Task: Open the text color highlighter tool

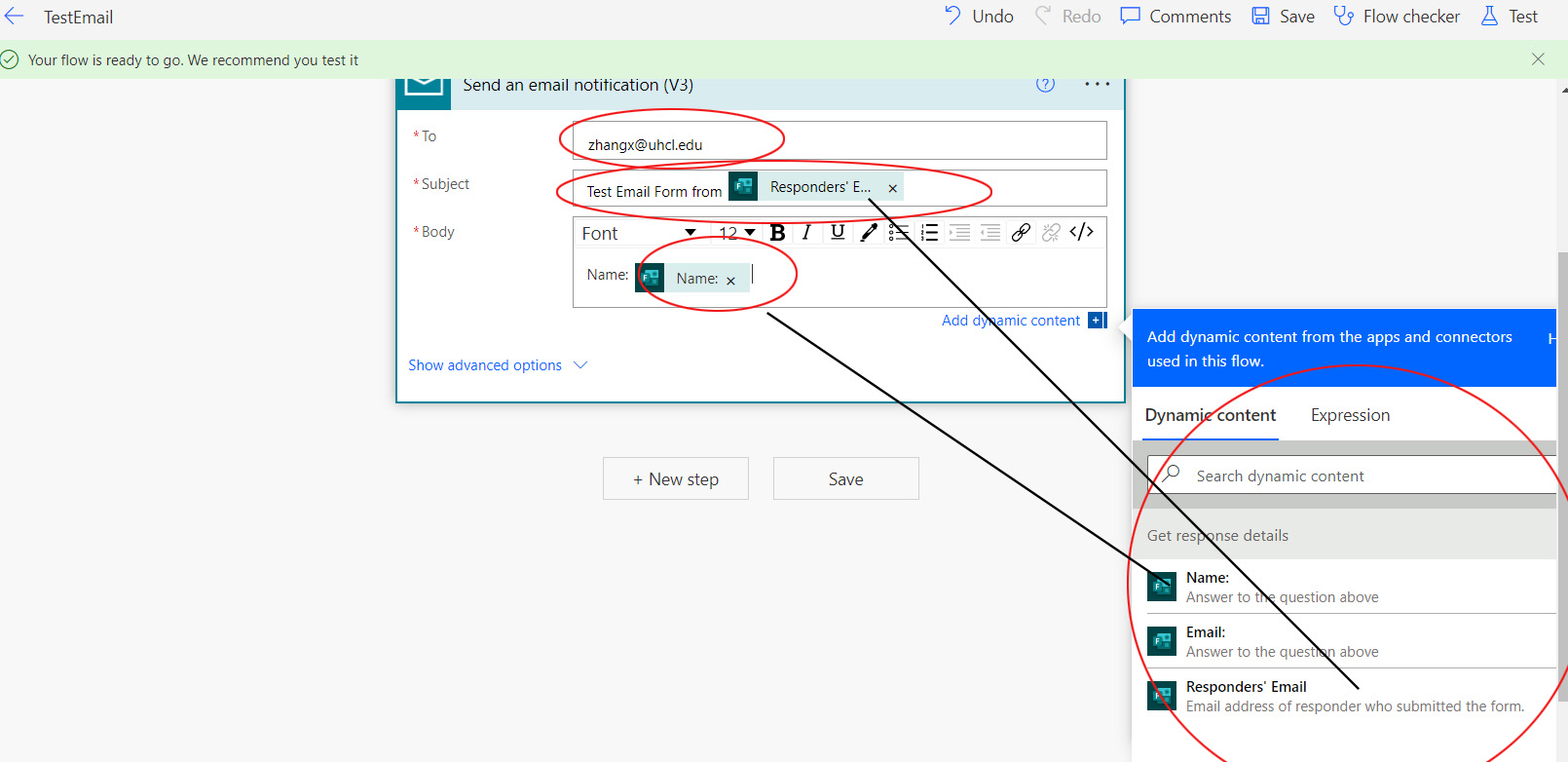Action: coord(869,232)
